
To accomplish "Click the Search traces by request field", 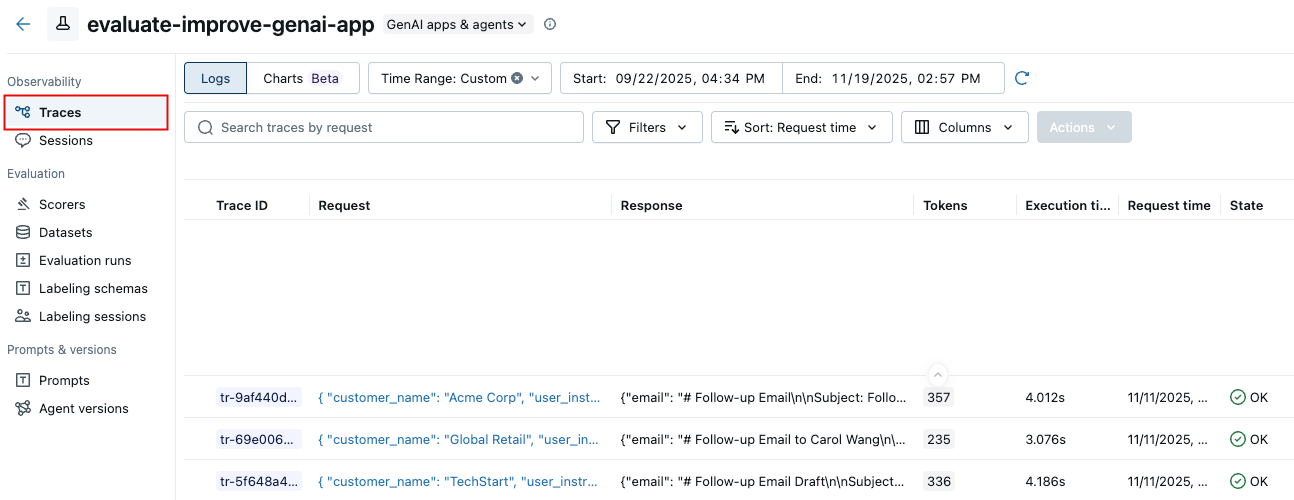I will 384,127.
